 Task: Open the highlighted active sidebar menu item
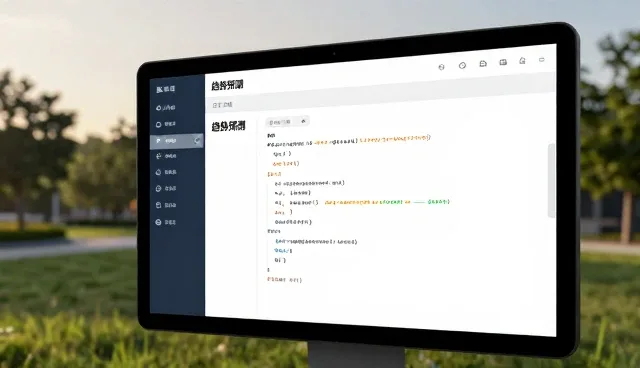pyautogui.click(x=177, y=141)
